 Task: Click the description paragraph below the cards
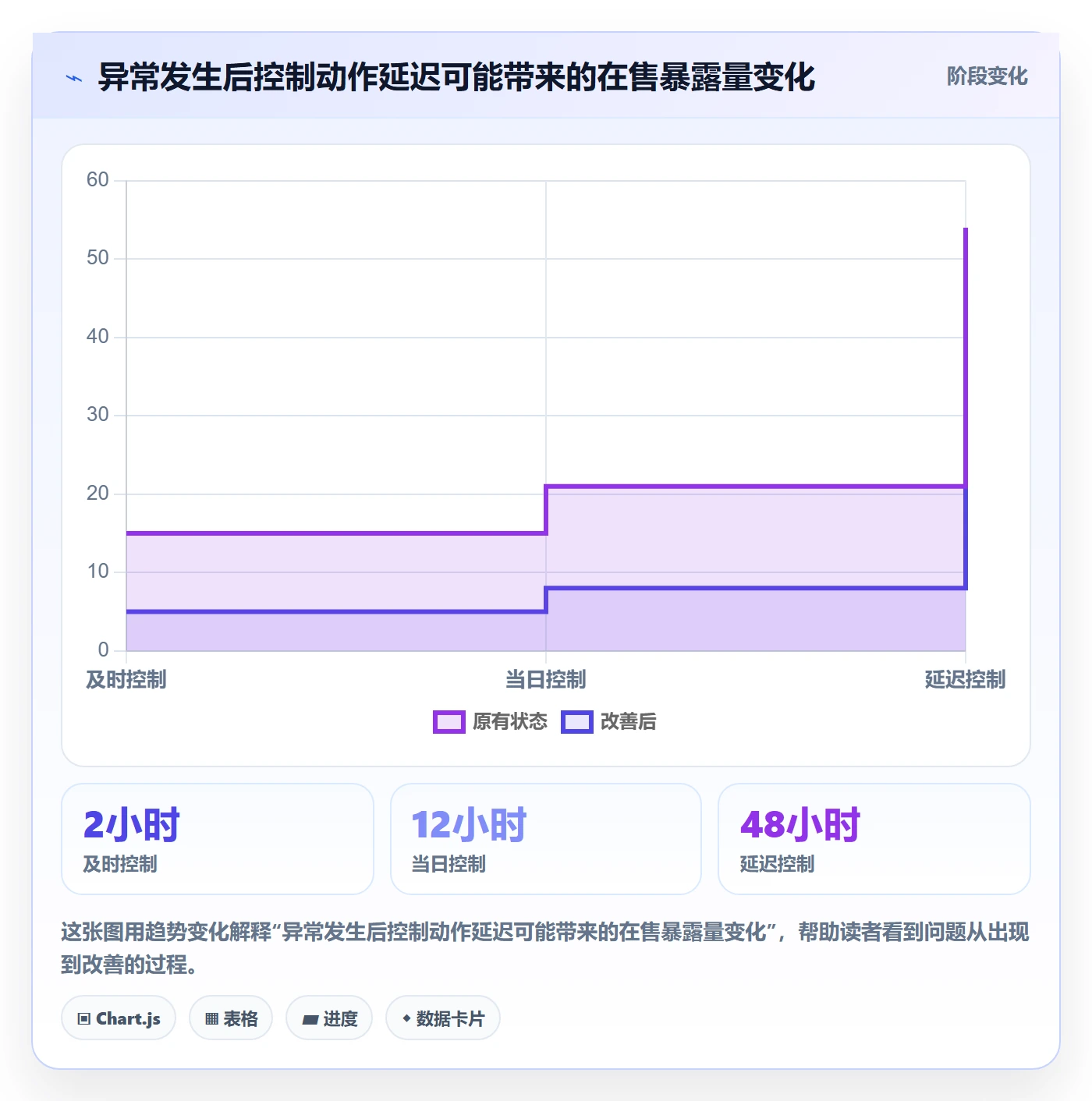[x=545, y=948]
